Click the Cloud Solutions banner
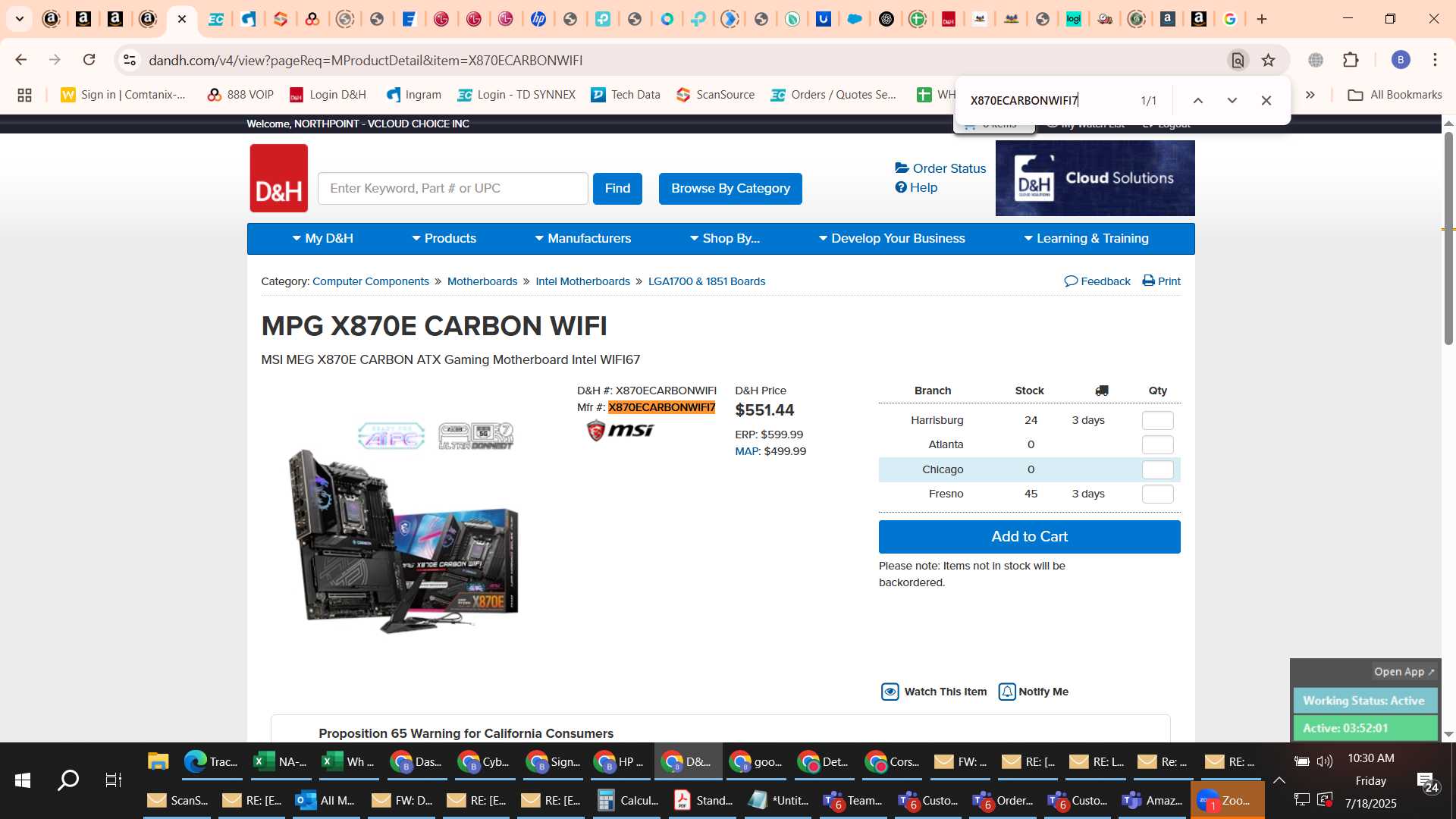Screen dimensions: 1456x819 [x=1095, y=178]
